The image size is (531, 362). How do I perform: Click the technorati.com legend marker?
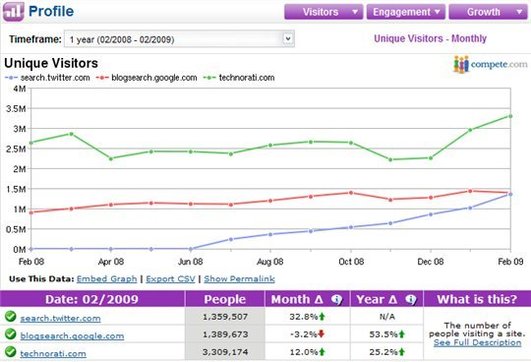pos(209,78)
